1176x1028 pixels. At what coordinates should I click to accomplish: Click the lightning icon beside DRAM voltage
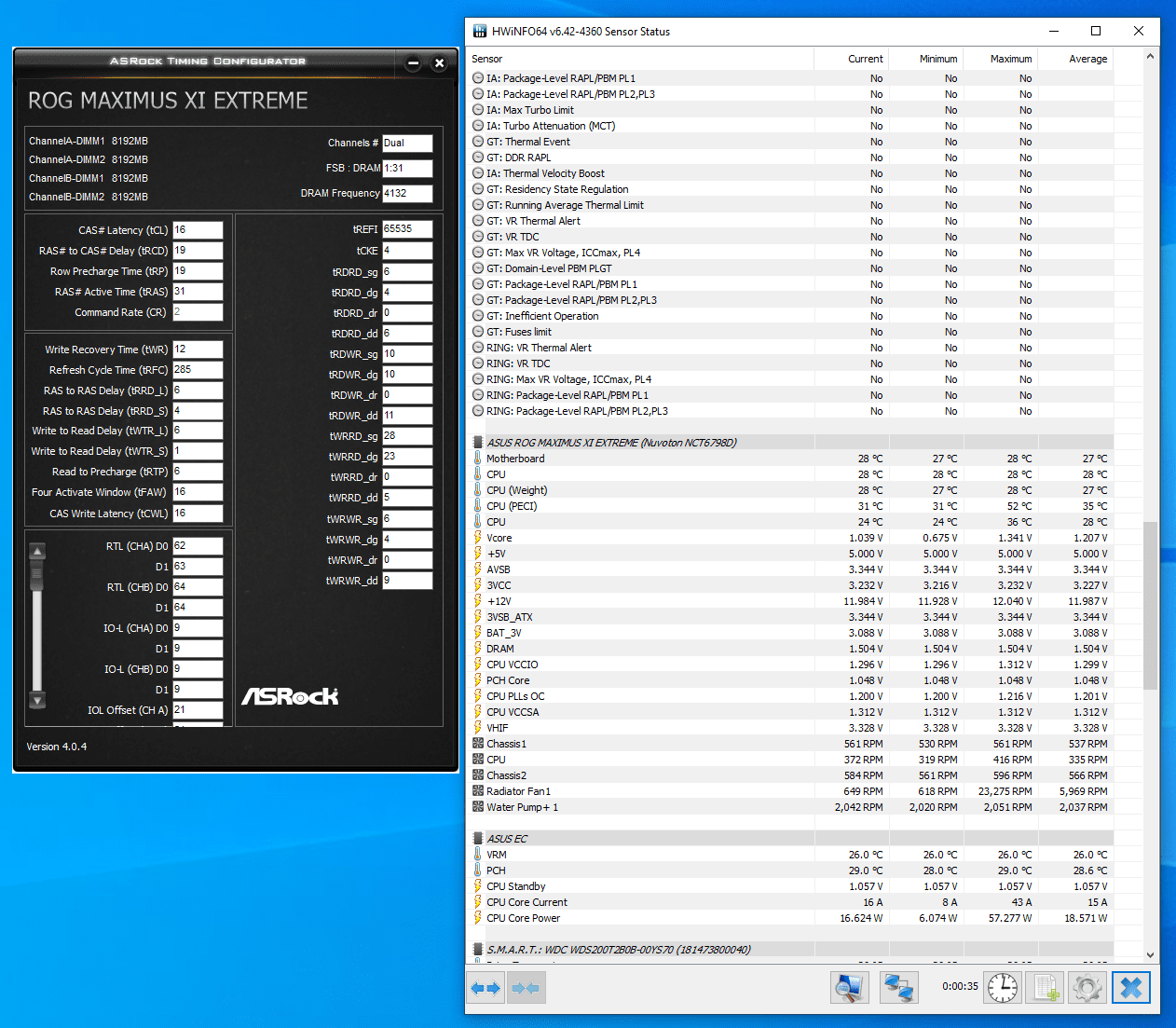pyautogui.click(x=478, y=649)
